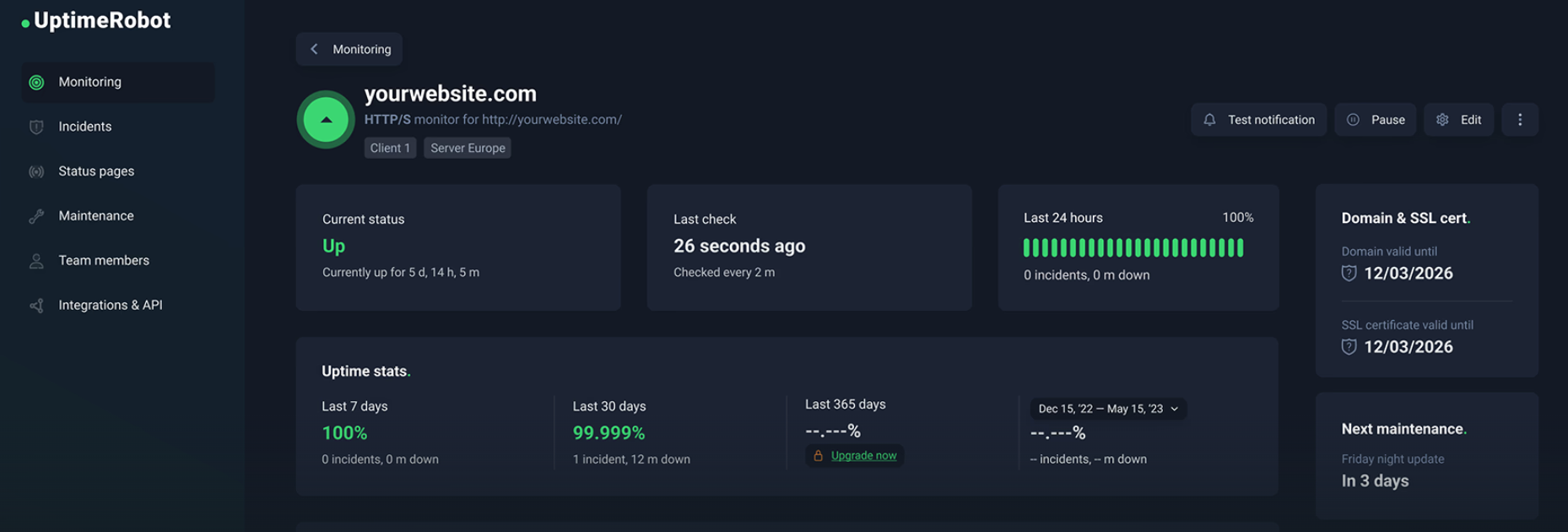Viewport: 1568px width, 532px height.
Task: Click the Maintenance wrench icon
Action: 36,216
